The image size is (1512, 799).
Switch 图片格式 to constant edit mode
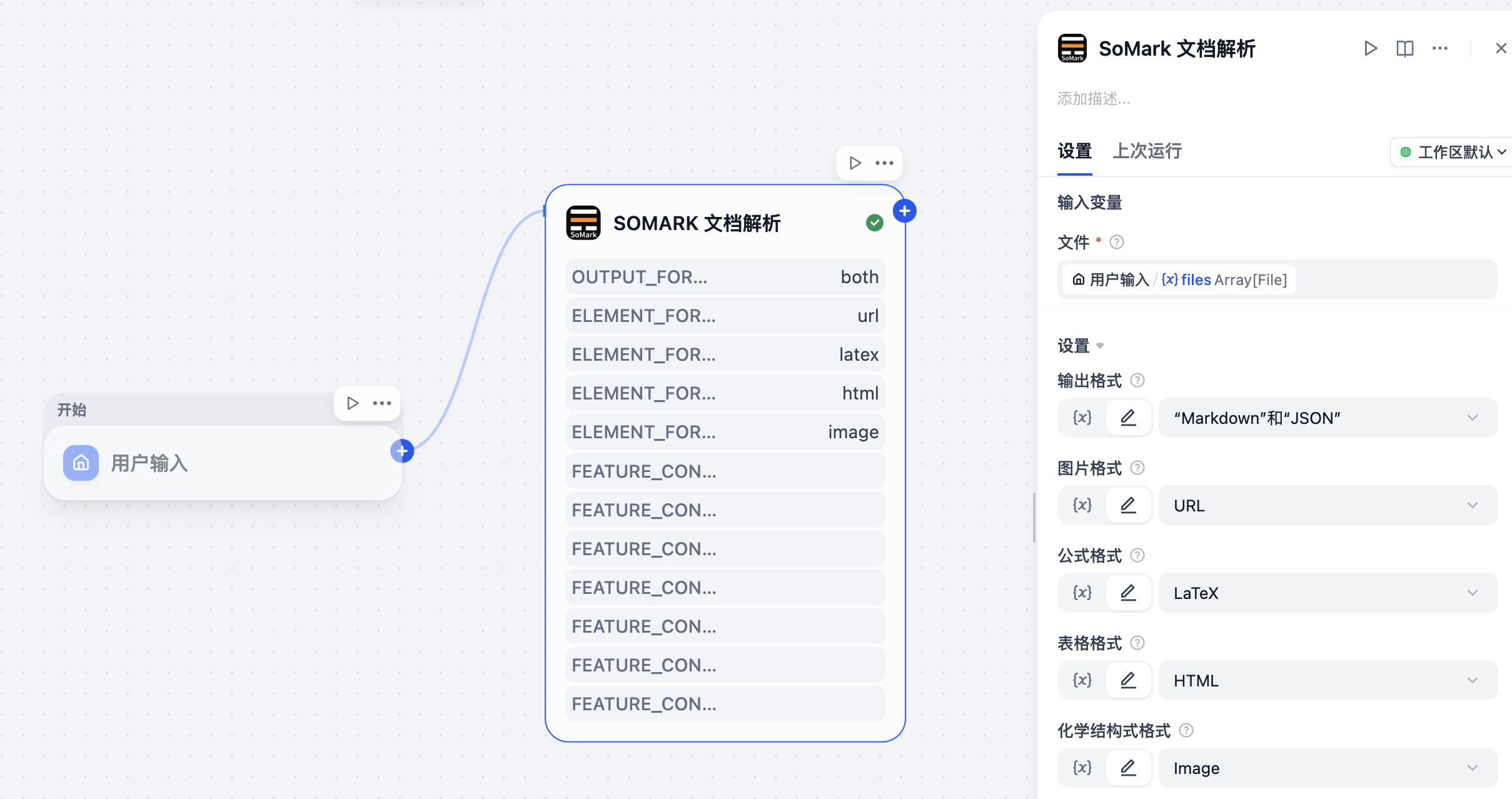1128,505
